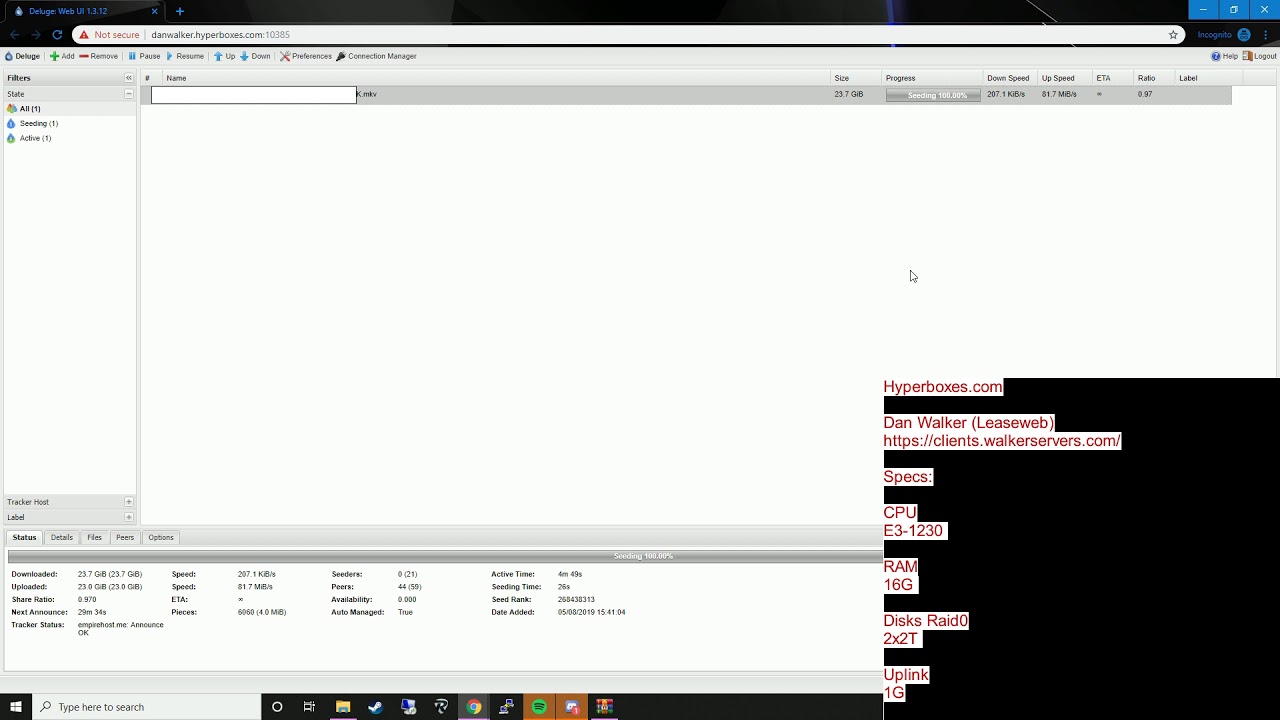
Task: Click the torrent's seeding progress bar
Action: 933,95
